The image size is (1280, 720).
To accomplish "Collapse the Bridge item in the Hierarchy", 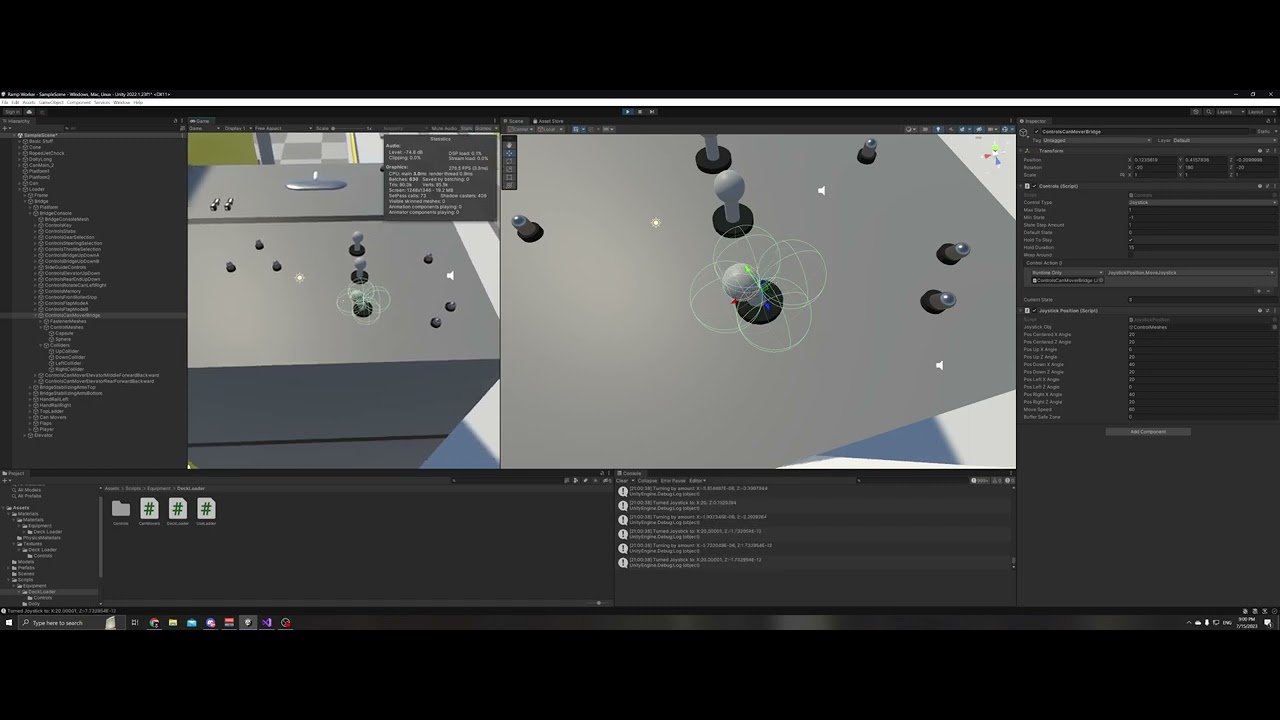I will (x=26, y=199).
